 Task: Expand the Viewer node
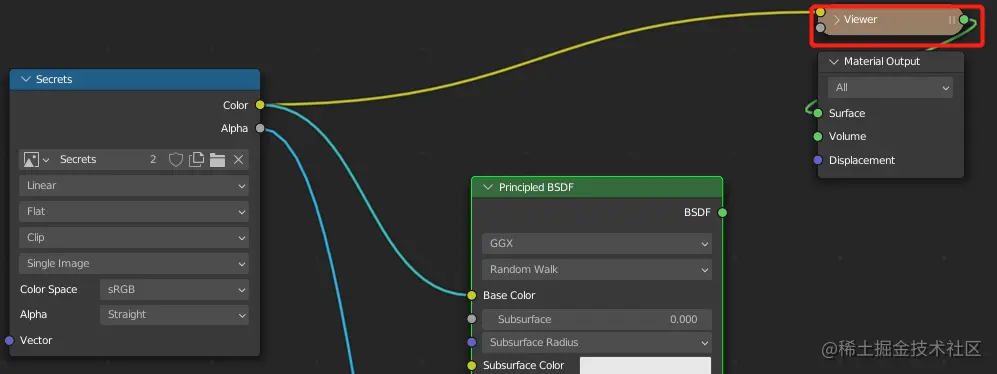pyautogui.click(x=837, y=20)
